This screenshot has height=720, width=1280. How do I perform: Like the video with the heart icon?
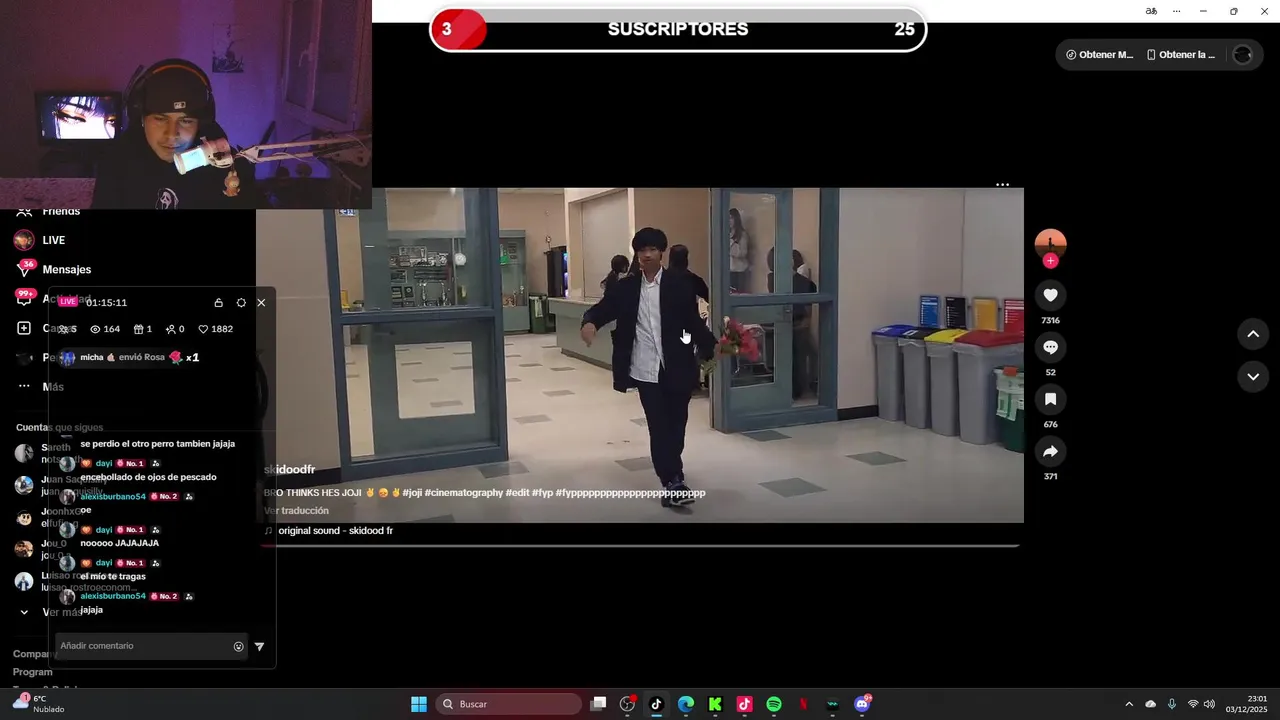(1050, 295)
